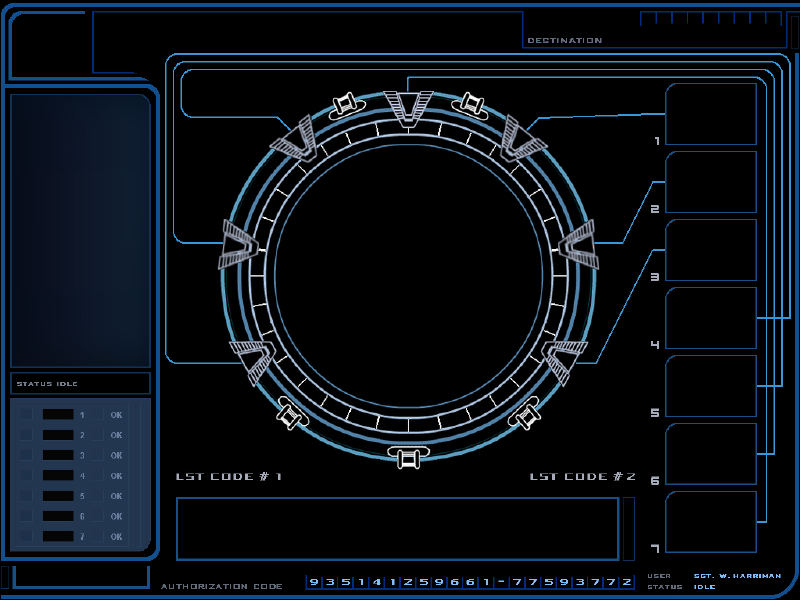Enable the indicator square for status row 5

(x=26, y=495)
